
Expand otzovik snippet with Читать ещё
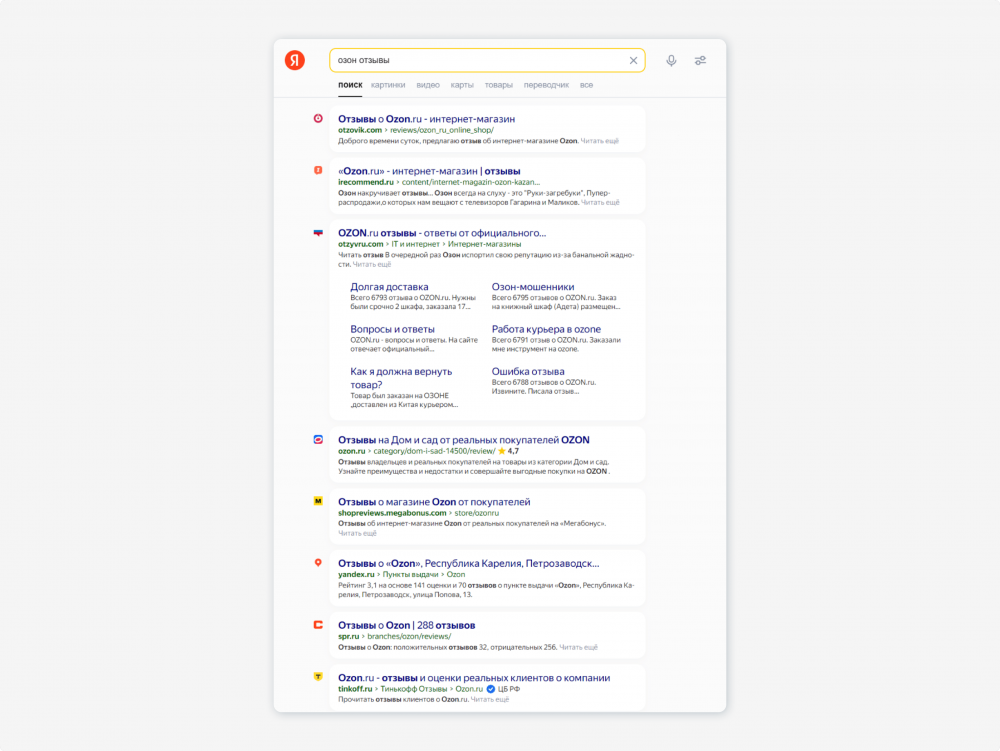600,142
